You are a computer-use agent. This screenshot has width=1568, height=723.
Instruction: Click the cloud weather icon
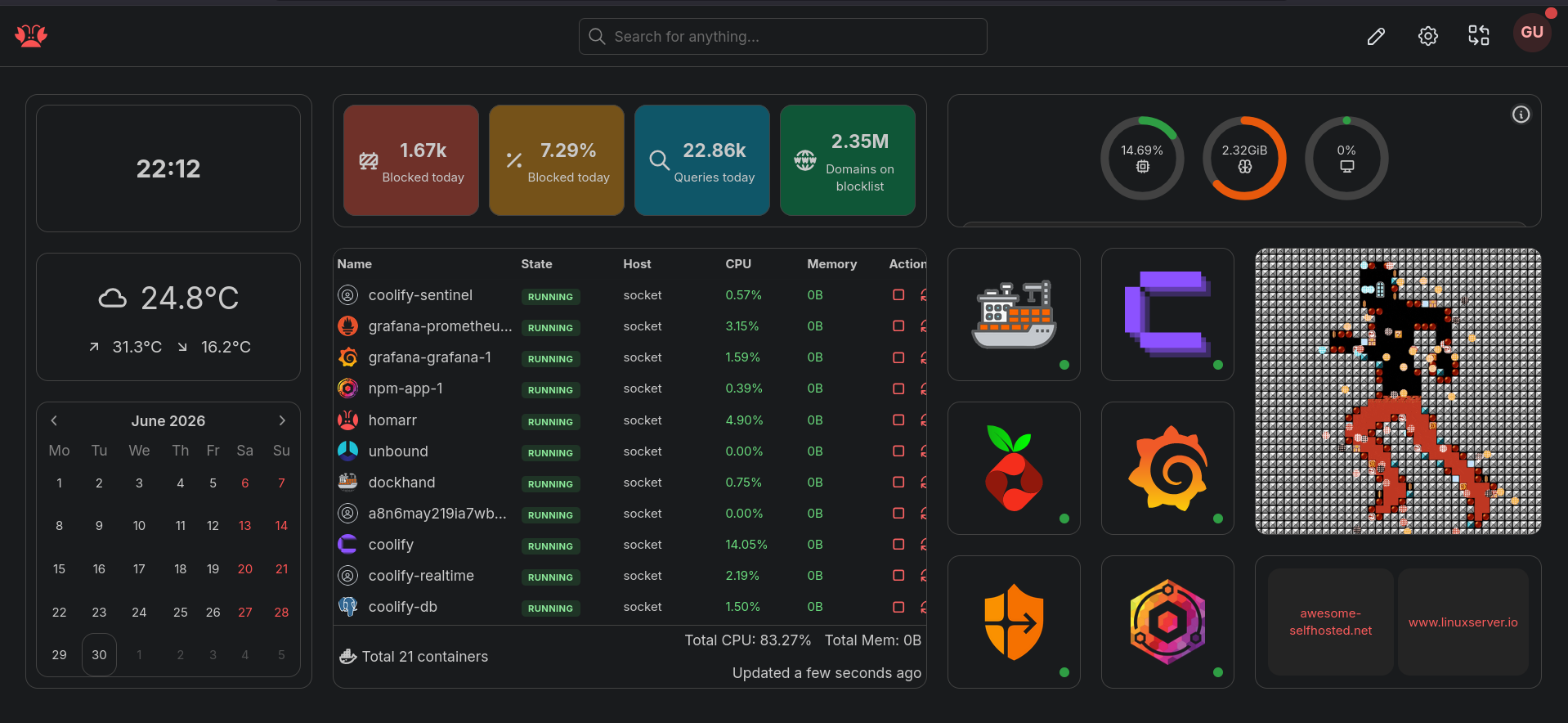[x=113, y=299]
